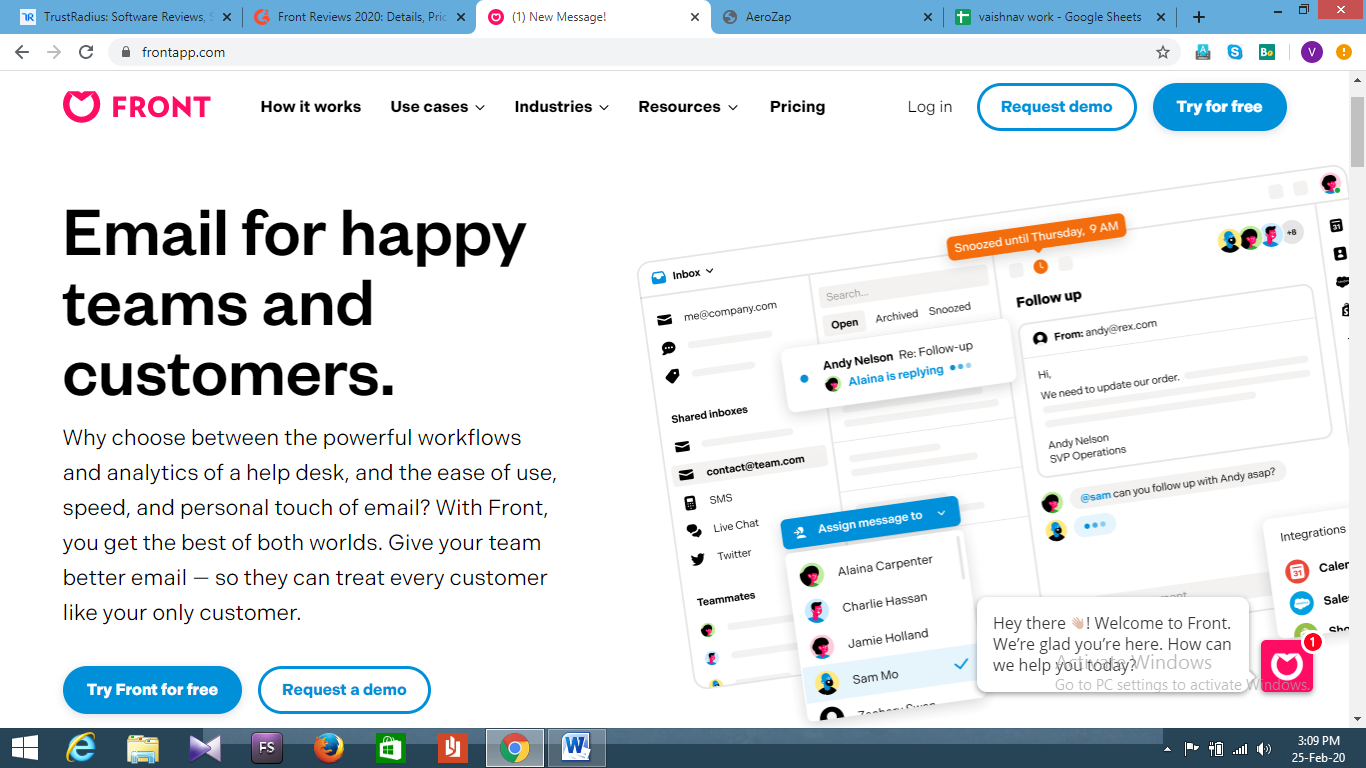
Task: Launch Internet Explorer from taskbar
Action: pyautogui.click(x=80, y=748)
